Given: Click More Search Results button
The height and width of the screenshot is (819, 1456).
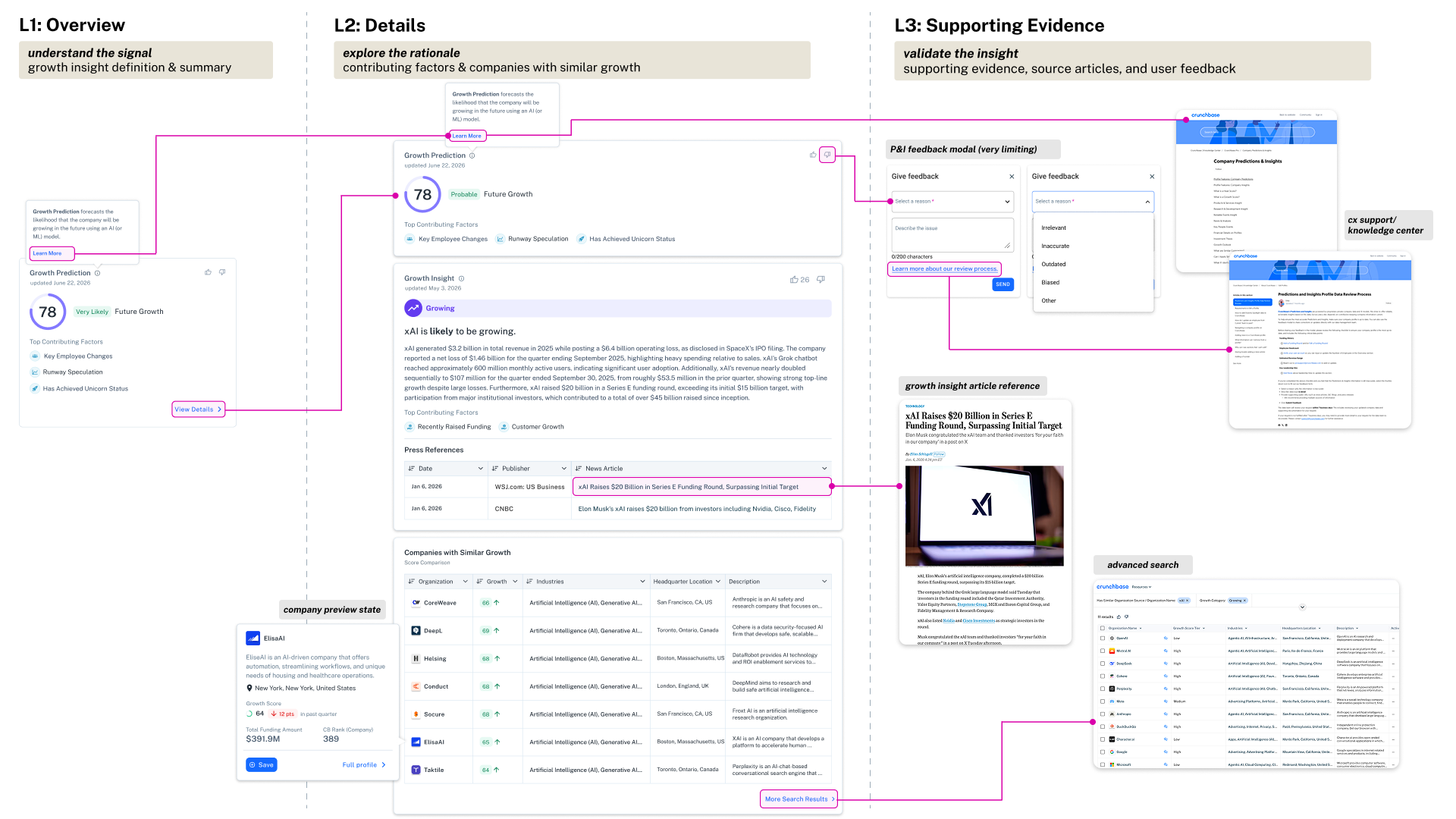Looking at the screenshot, I should (799, 799).
